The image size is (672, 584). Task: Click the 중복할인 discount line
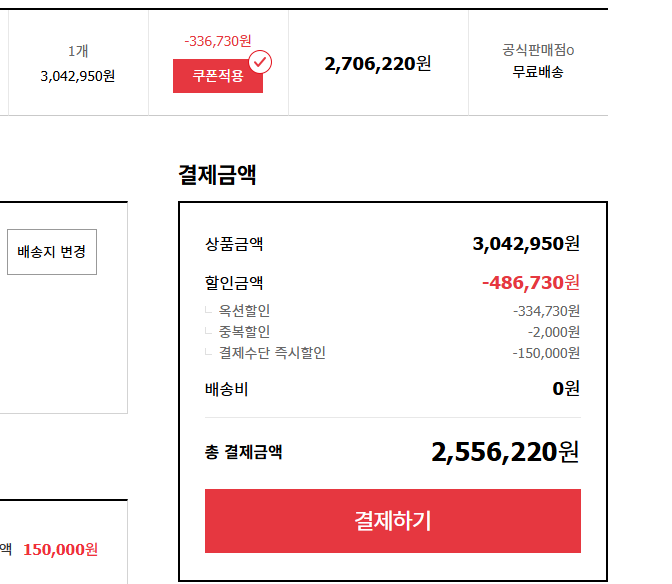coord(244,331)
